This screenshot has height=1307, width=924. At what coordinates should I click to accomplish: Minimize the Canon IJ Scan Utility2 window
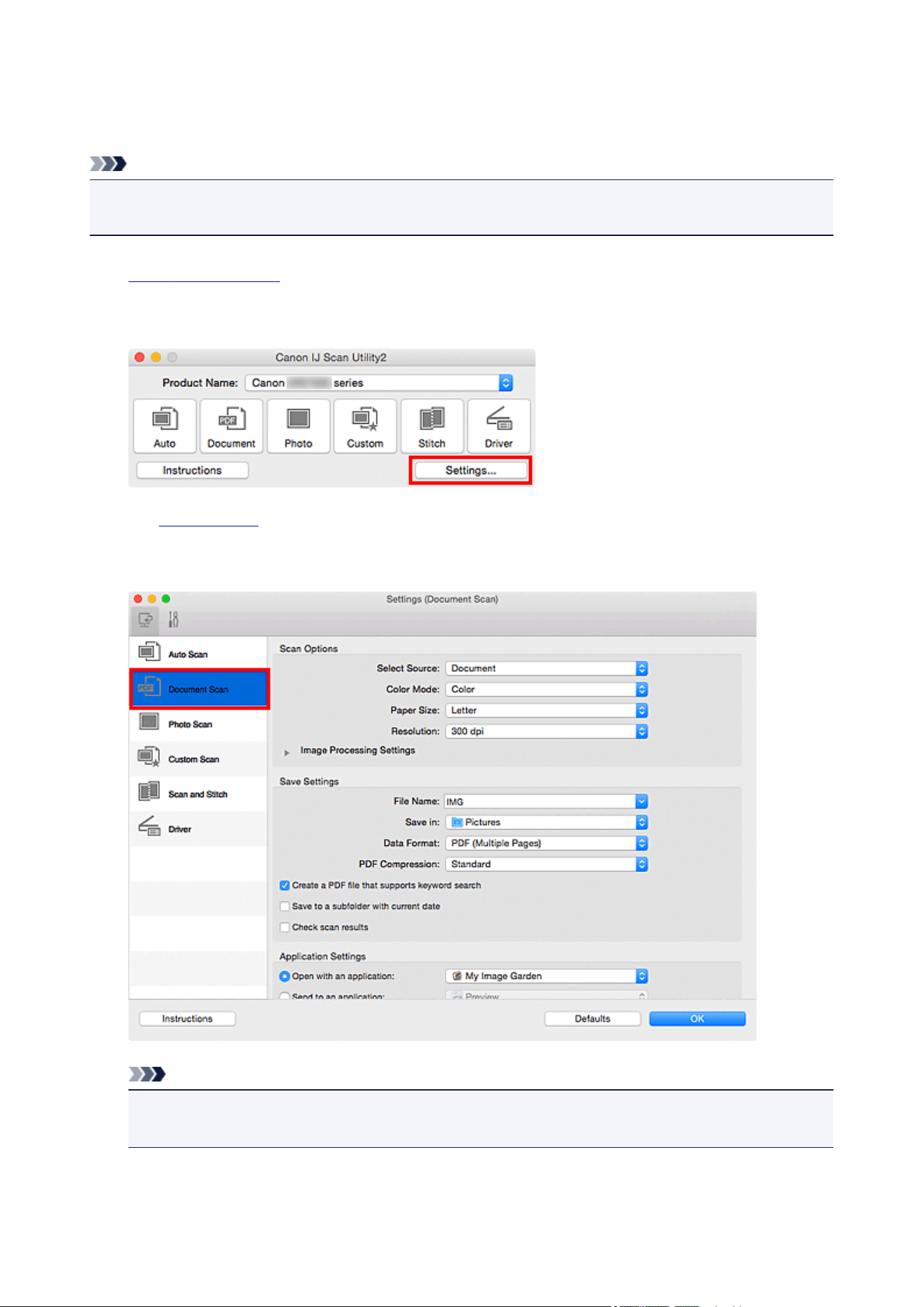coord(156,357)
